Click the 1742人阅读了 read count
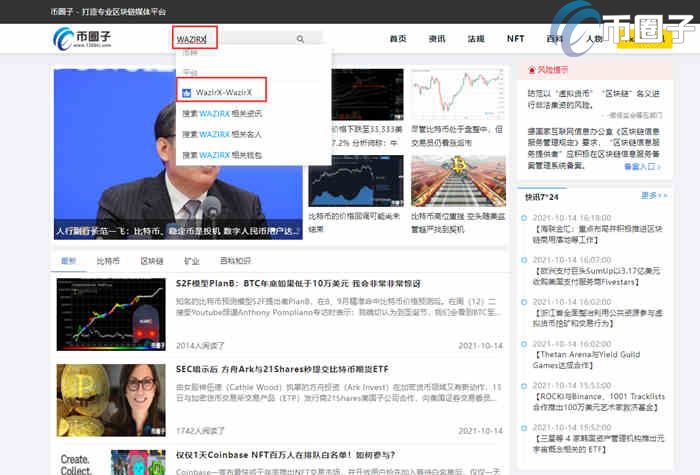 point(200,431)
